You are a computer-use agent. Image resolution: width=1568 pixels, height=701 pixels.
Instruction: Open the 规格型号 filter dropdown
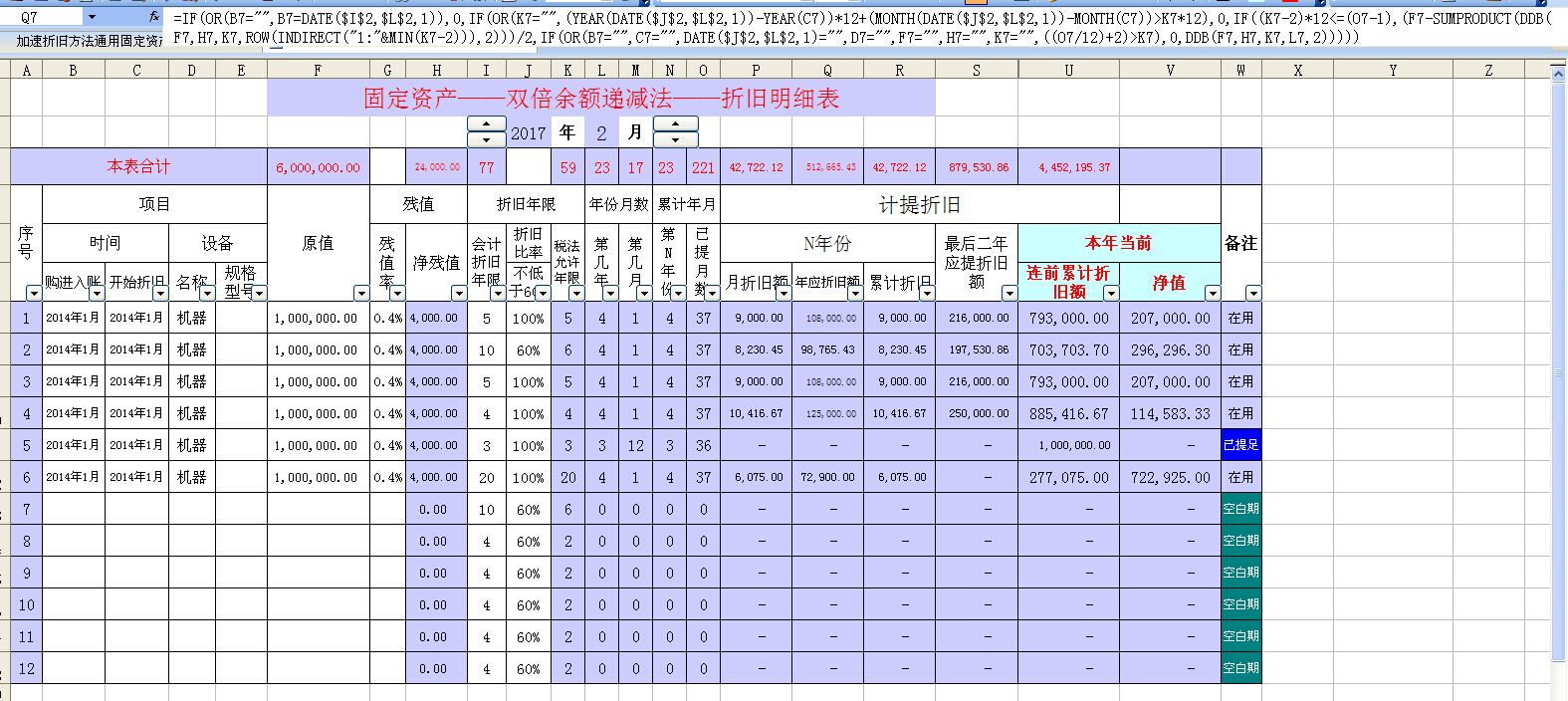[259, 293]
